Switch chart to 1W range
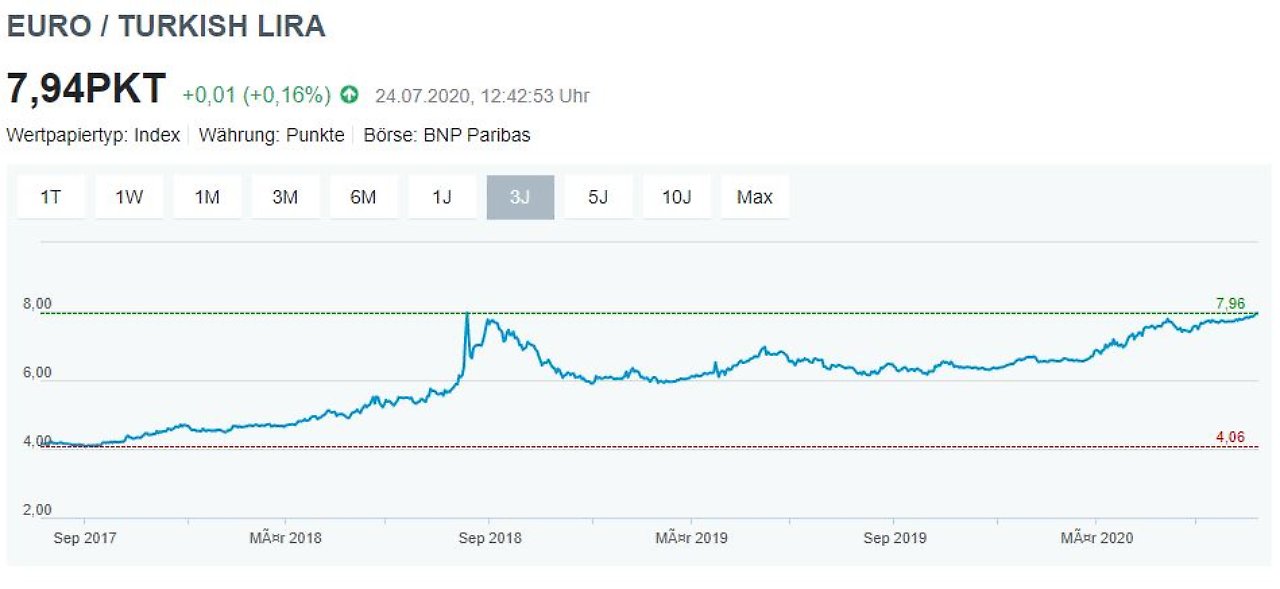Screen dimensions: 1280x589 pyautogui.click(x=129, y=197)
